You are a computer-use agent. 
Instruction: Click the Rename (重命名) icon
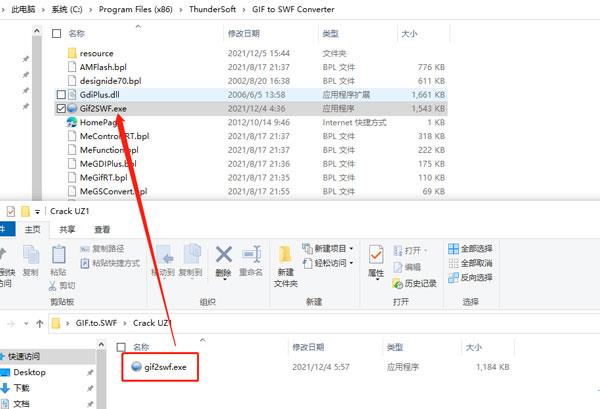(253, 258)
